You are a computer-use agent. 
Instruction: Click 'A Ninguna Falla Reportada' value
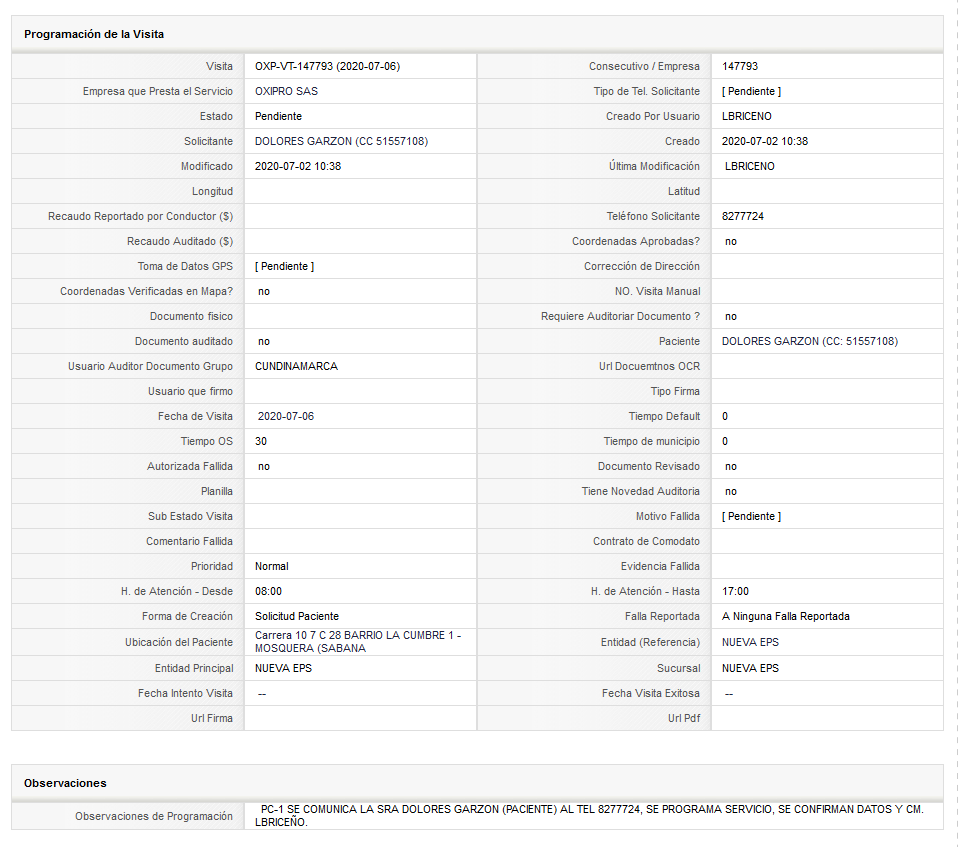click(786, 617)
